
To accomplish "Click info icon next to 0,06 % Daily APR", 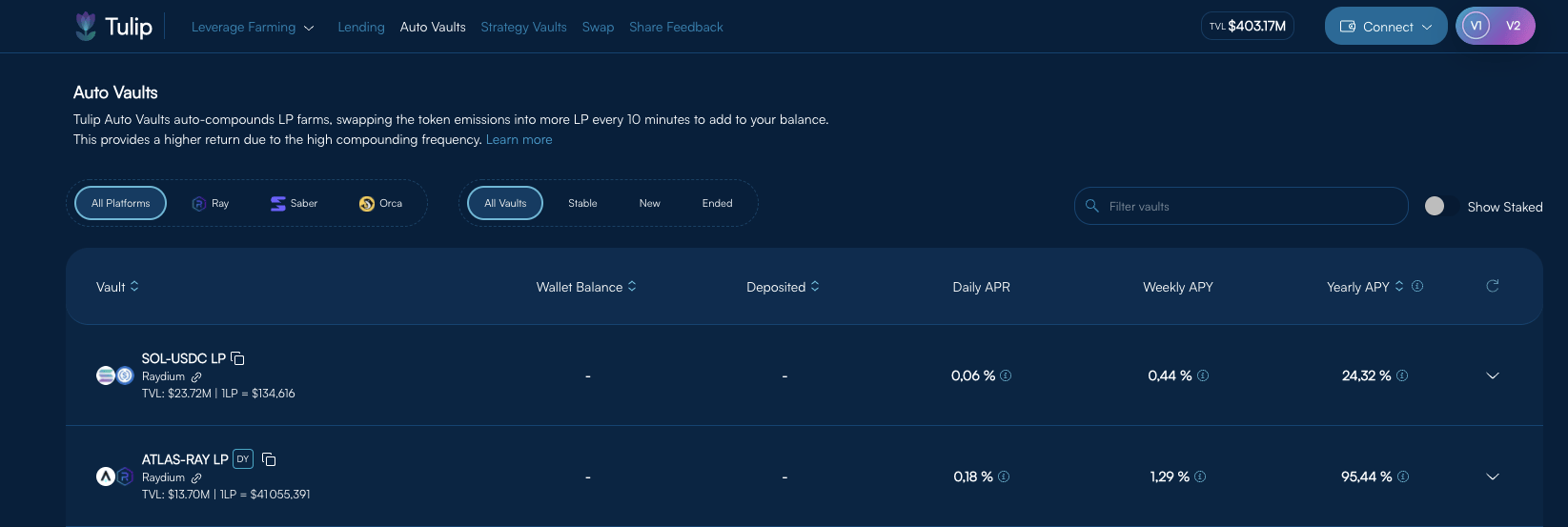I will tap(1006, 375).
